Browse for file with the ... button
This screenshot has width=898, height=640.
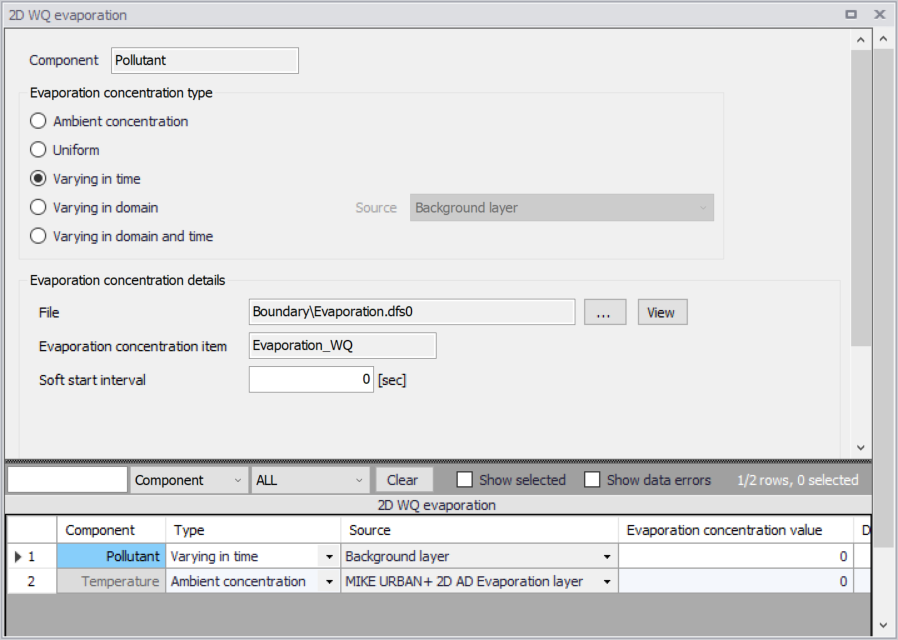[605, 312]
